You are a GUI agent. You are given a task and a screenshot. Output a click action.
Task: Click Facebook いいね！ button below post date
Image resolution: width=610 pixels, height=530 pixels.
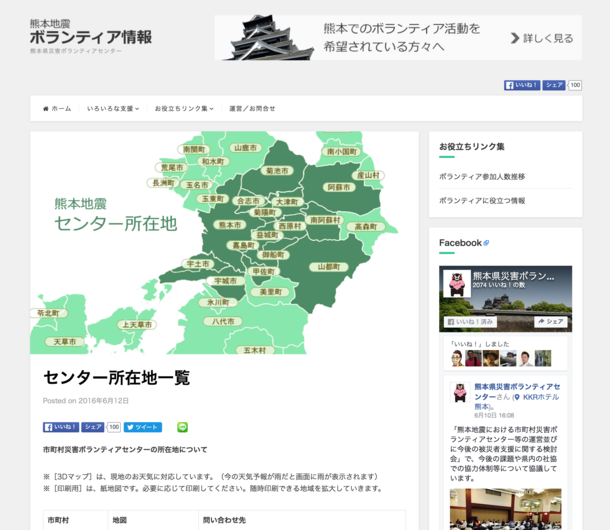60,427
